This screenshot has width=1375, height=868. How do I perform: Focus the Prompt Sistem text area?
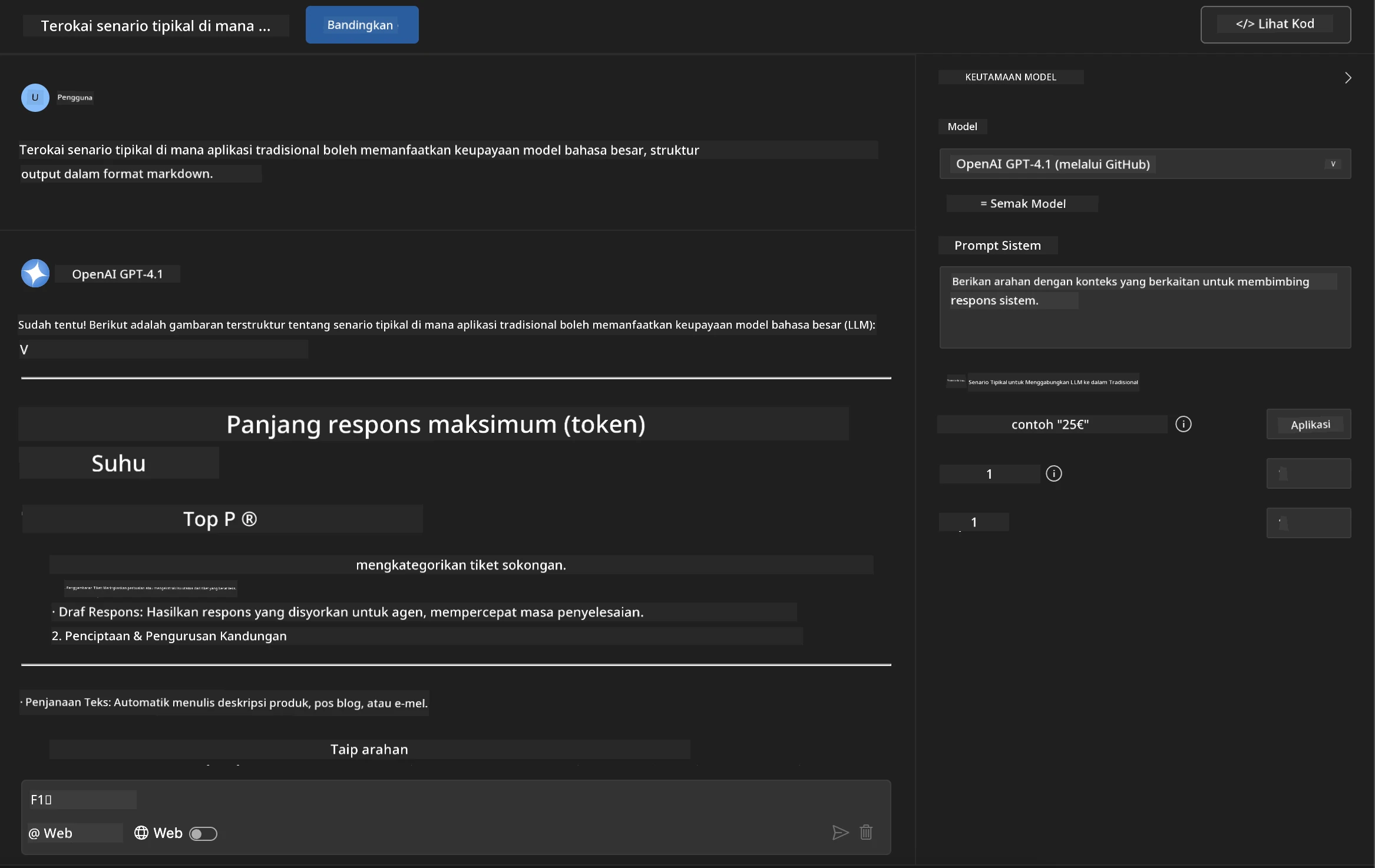(1145, 307)
